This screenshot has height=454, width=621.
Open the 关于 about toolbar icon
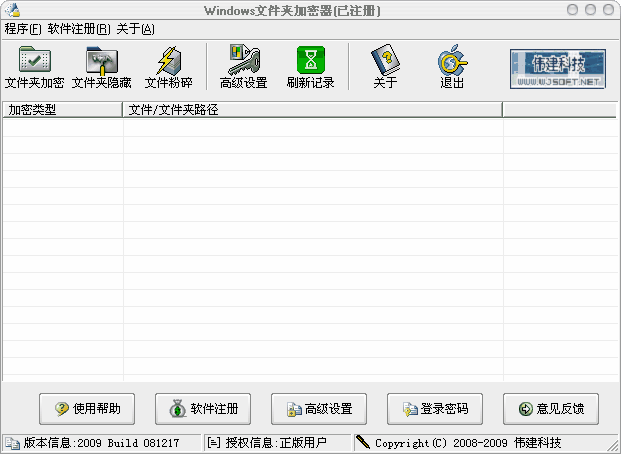[385, 68]
